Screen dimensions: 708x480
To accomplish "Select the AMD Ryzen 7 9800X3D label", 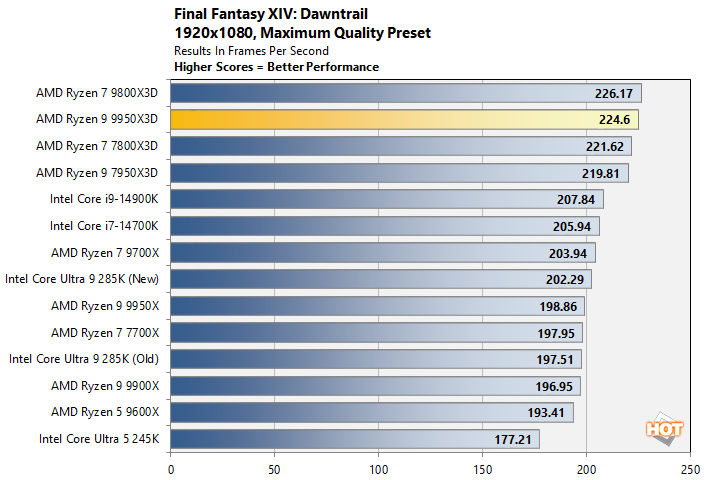I will click(98, 93).
